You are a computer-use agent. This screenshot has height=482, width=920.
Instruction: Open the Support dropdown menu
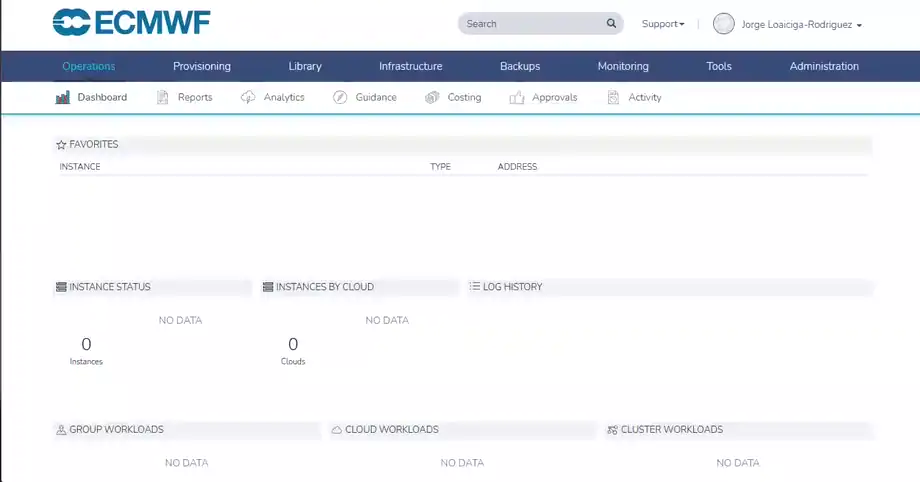point(663,24)
